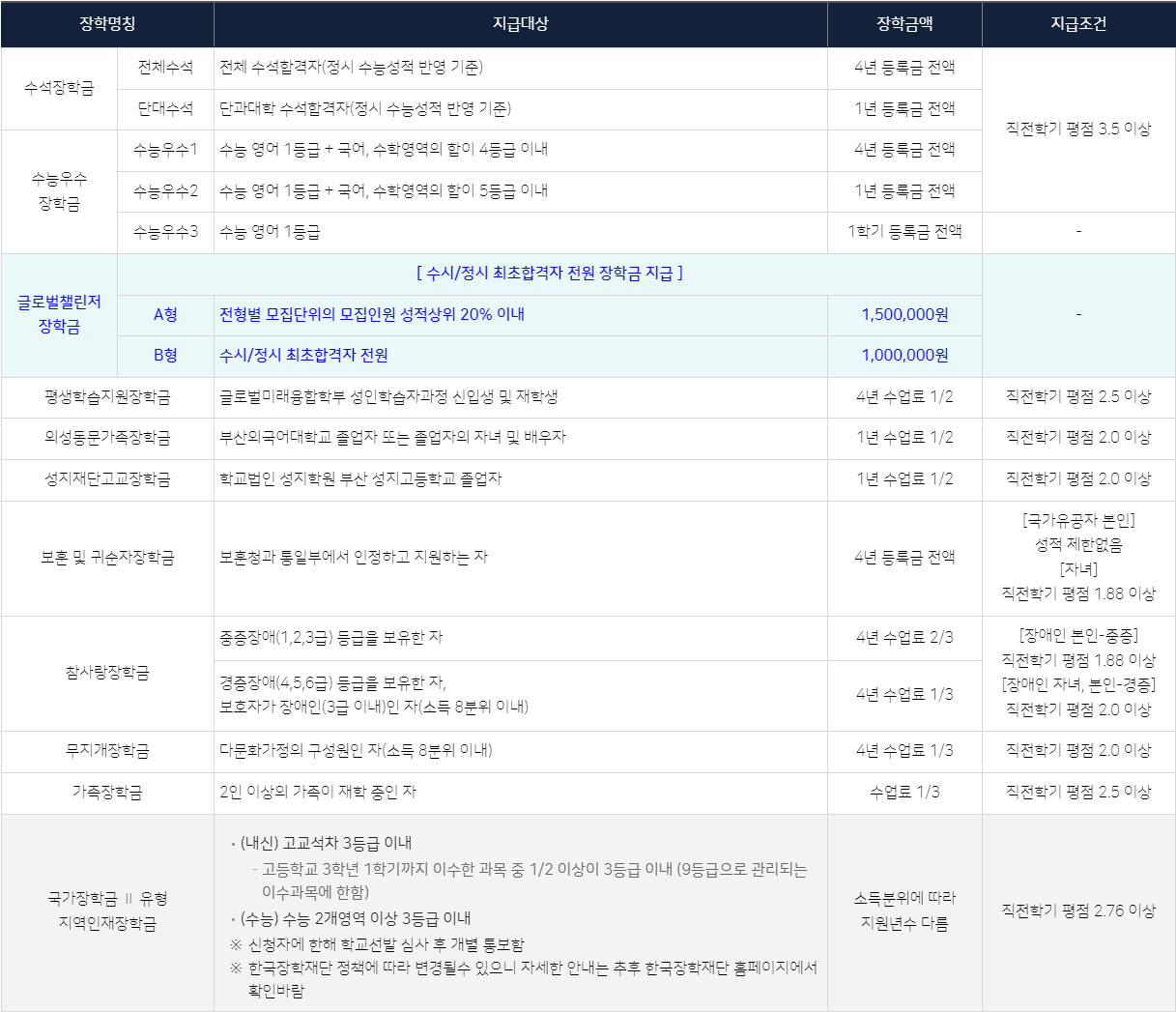The image size is (1176, 1012).
Task: Select the A형 scholarship type
Action: click(165, 315)
